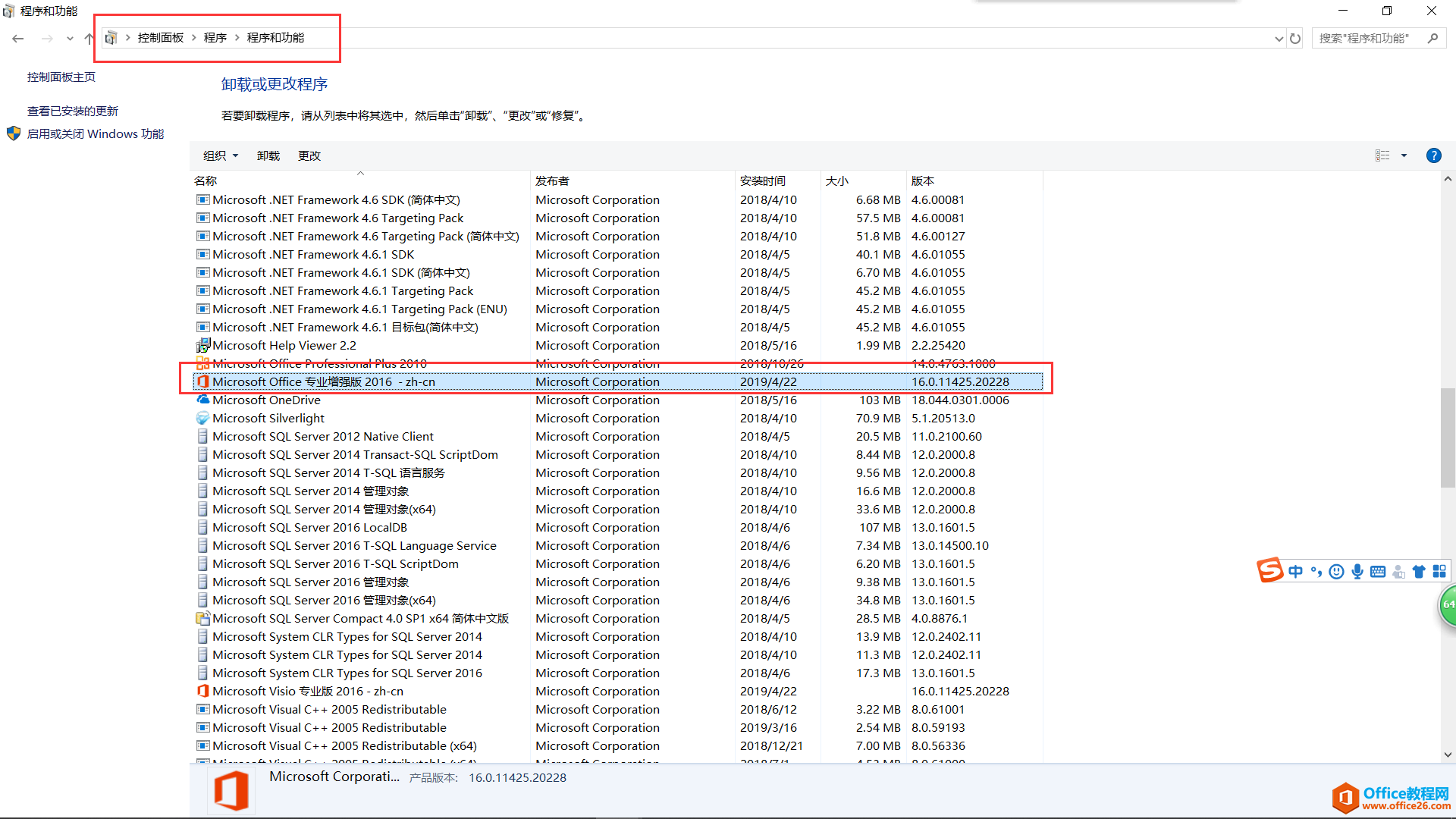Select Microsoft SQL Server 2014 Transact-SQL ScriptDom
1456x819 pixels.
(x=355, y=455)
